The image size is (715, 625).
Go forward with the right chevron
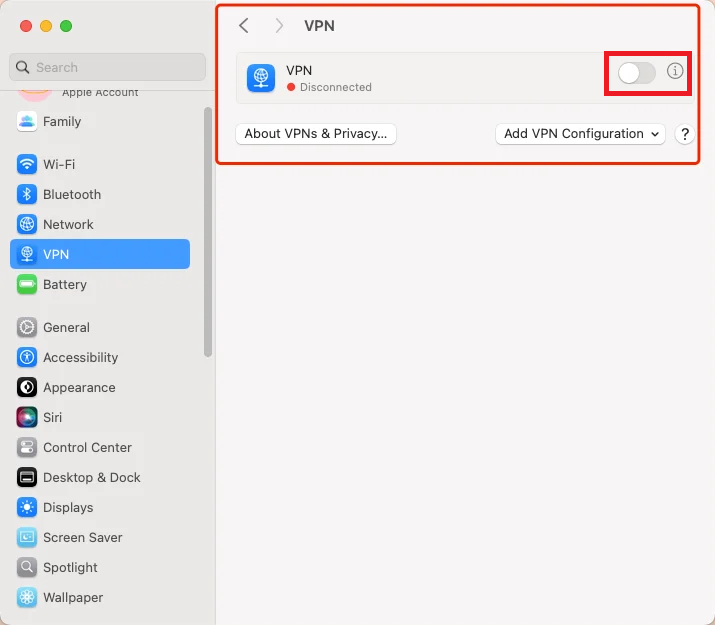[279, 26]
